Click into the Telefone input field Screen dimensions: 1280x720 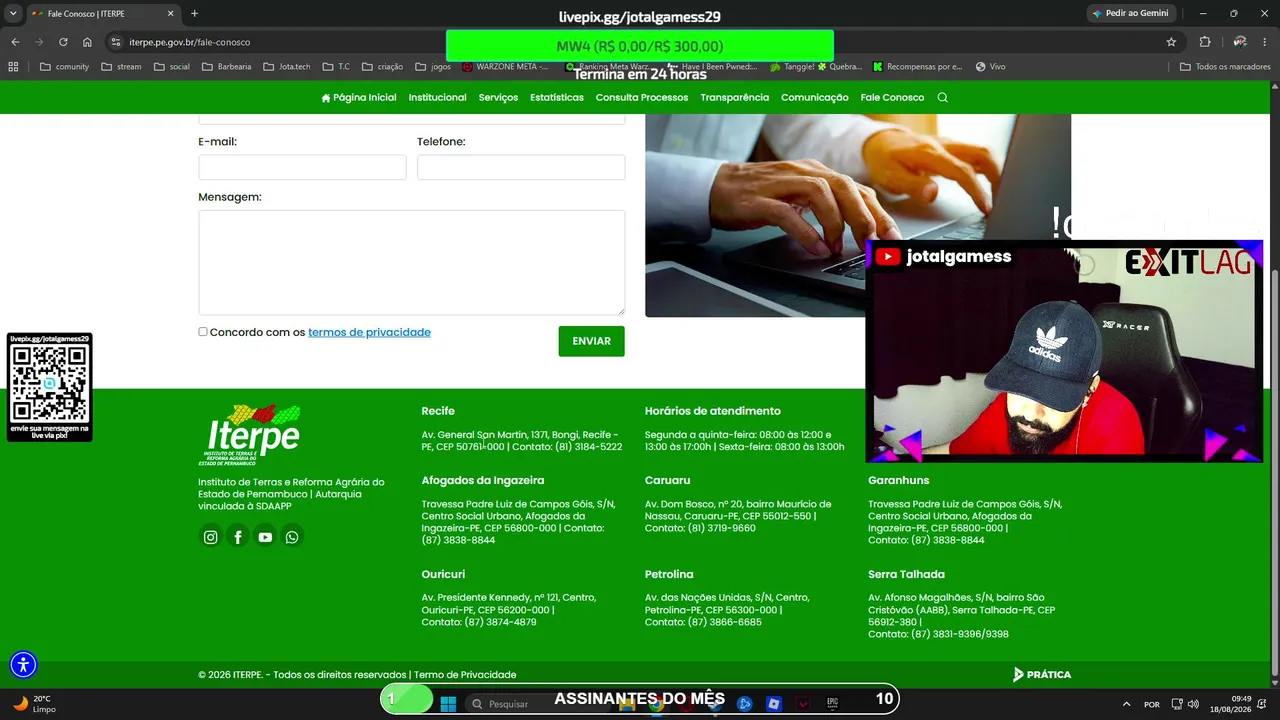coord(521,167)
